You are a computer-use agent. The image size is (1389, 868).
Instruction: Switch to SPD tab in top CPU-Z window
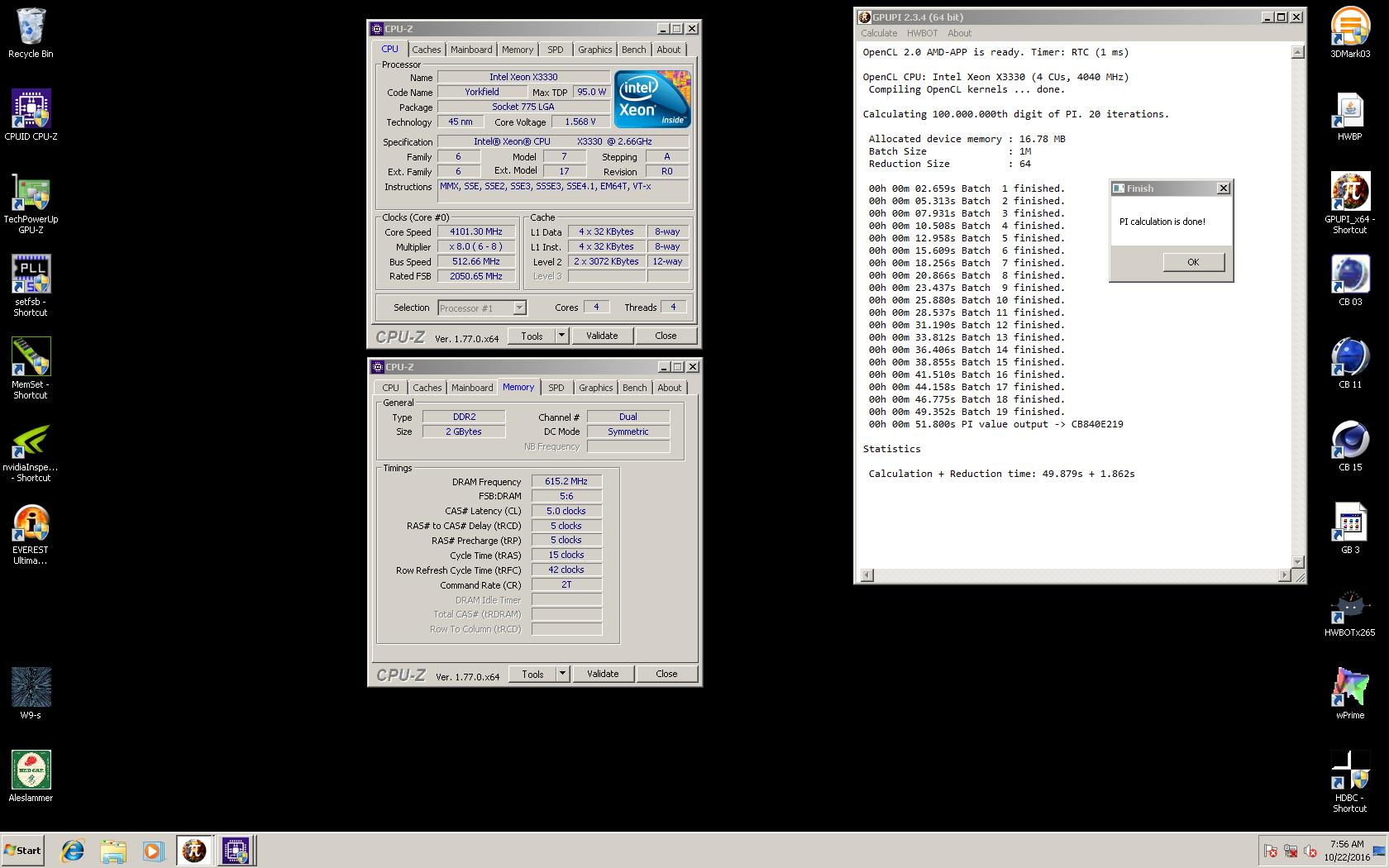[556, 50]
